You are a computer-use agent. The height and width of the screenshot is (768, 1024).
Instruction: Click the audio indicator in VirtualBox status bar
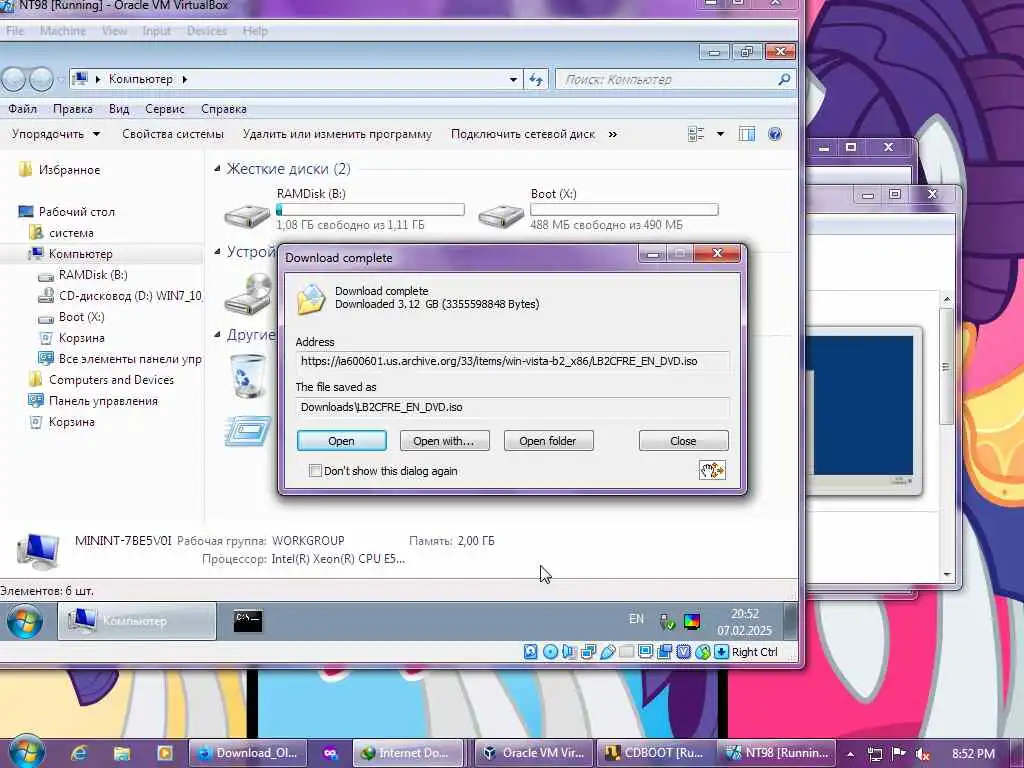tap(569, 652)
